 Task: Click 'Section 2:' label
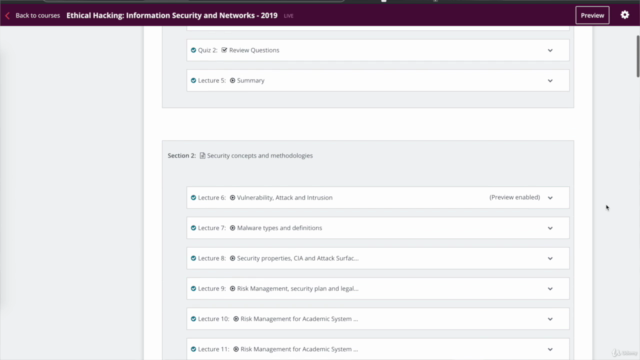182,156
